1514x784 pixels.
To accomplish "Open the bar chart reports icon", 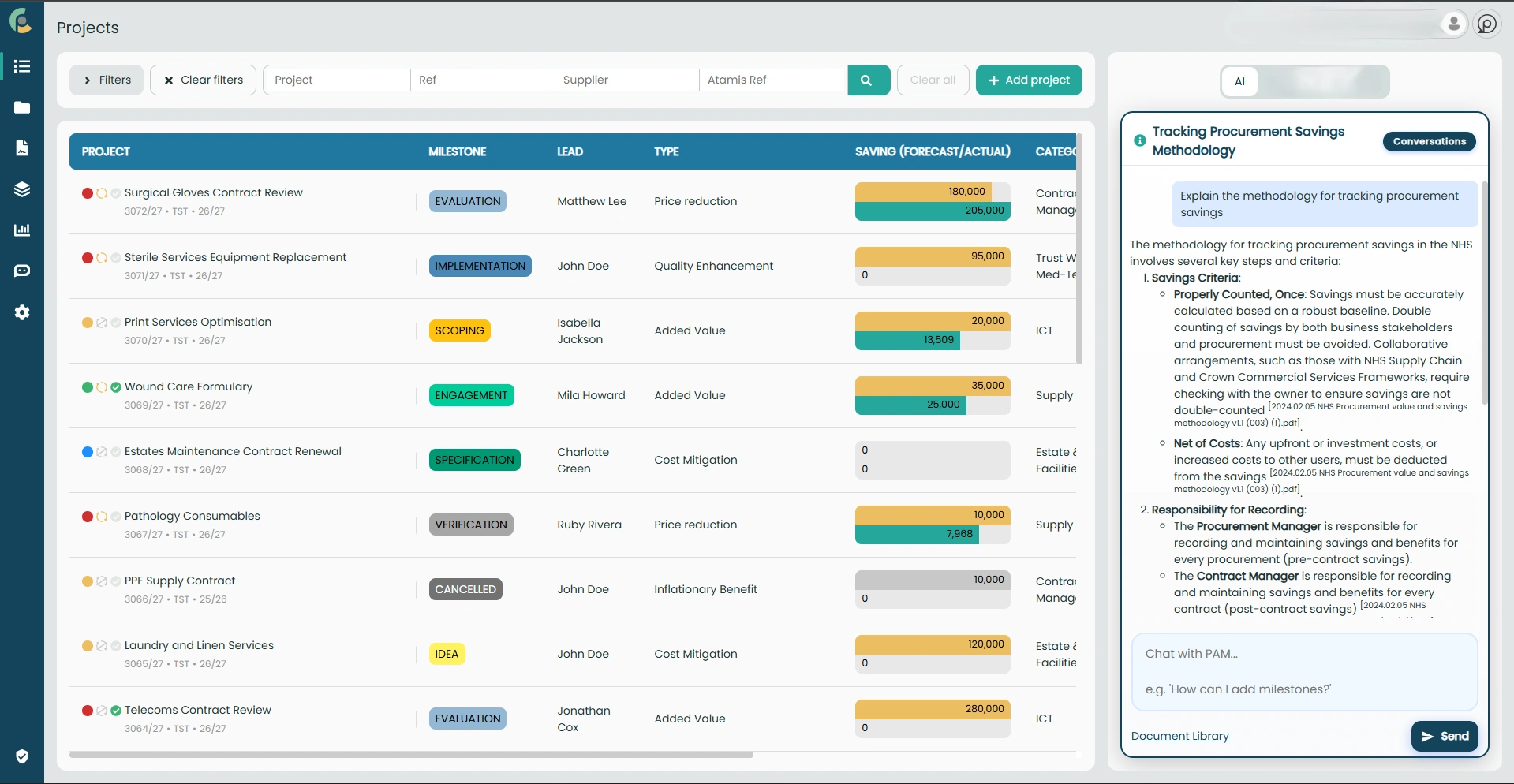I will (x=22, y=230).
